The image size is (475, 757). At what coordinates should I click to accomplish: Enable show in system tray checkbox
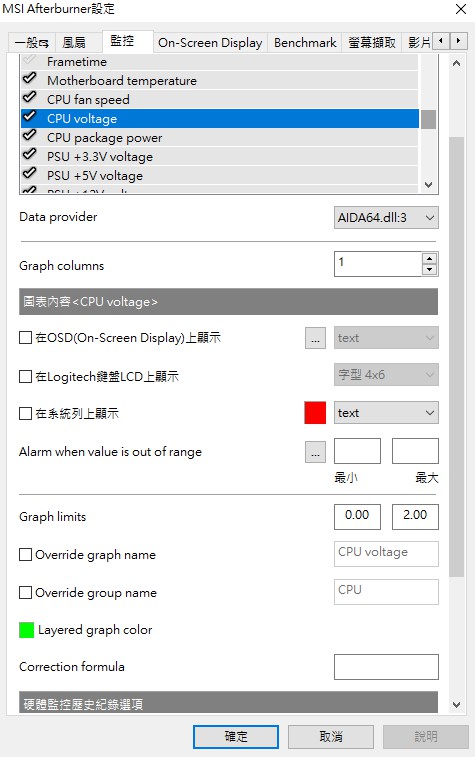[25, 413]
